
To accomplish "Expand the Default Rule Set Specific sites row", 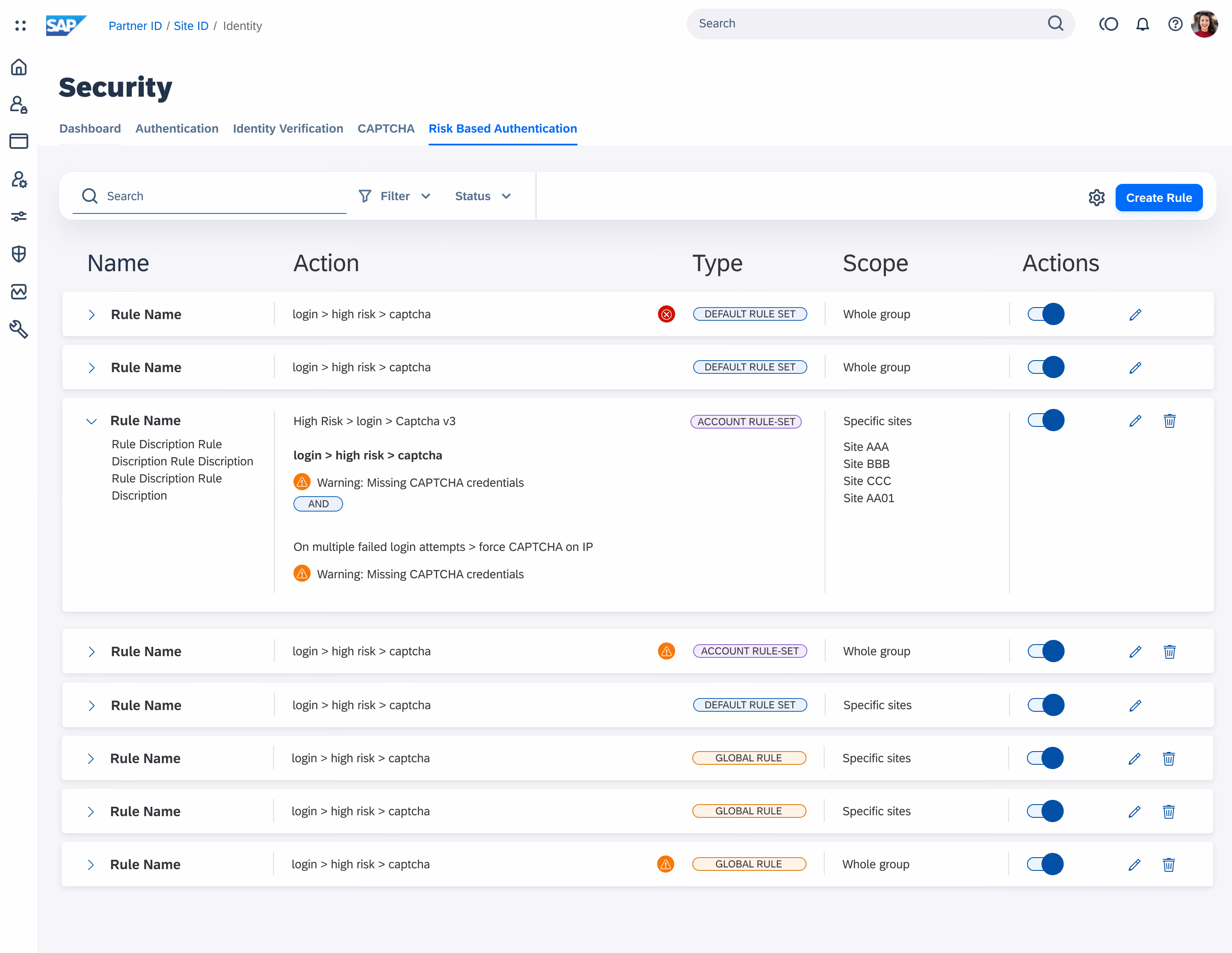I will coord(92,705).
